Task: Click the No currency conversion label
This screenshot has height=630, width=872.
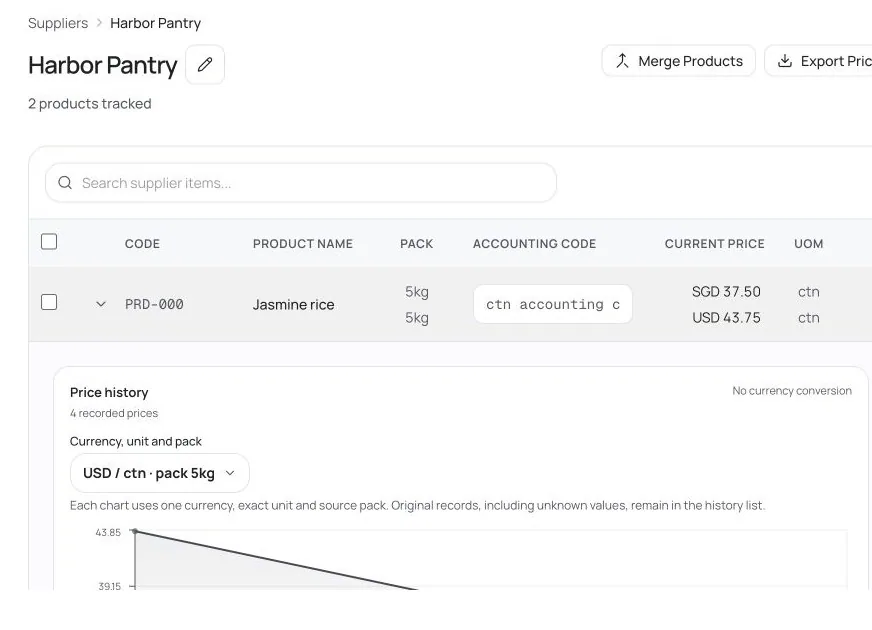Action: (x=792, y=391)
